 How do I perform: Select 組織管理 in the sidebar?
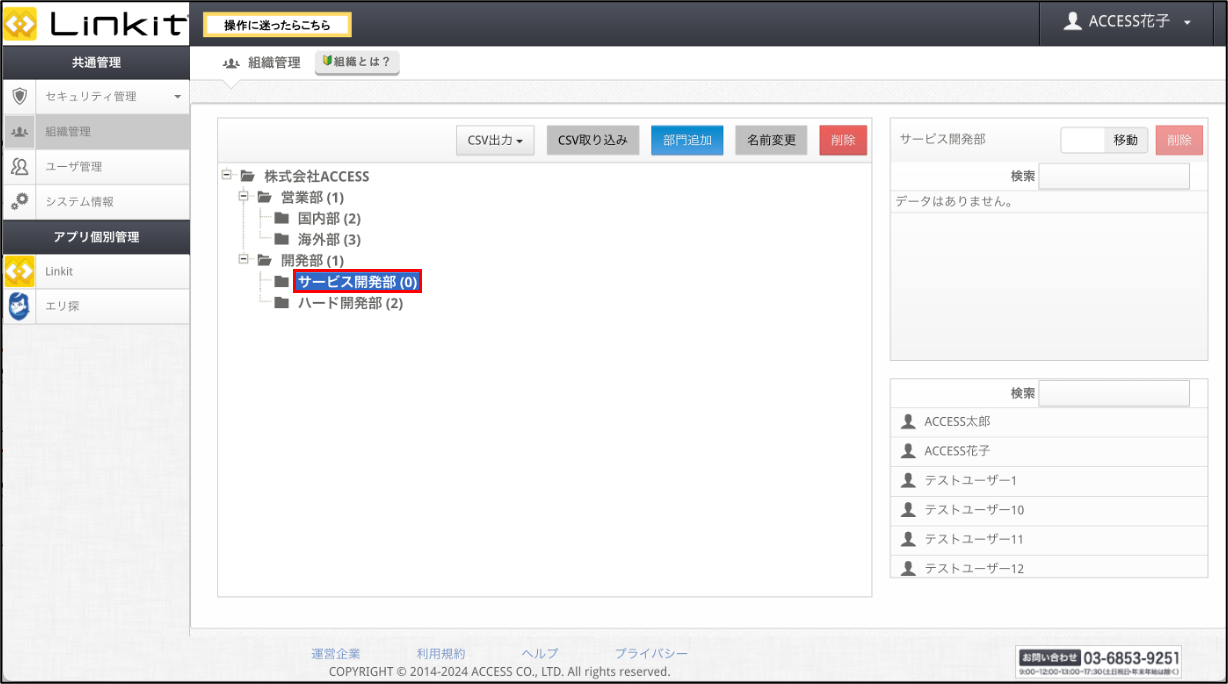[x=95, y=131]
